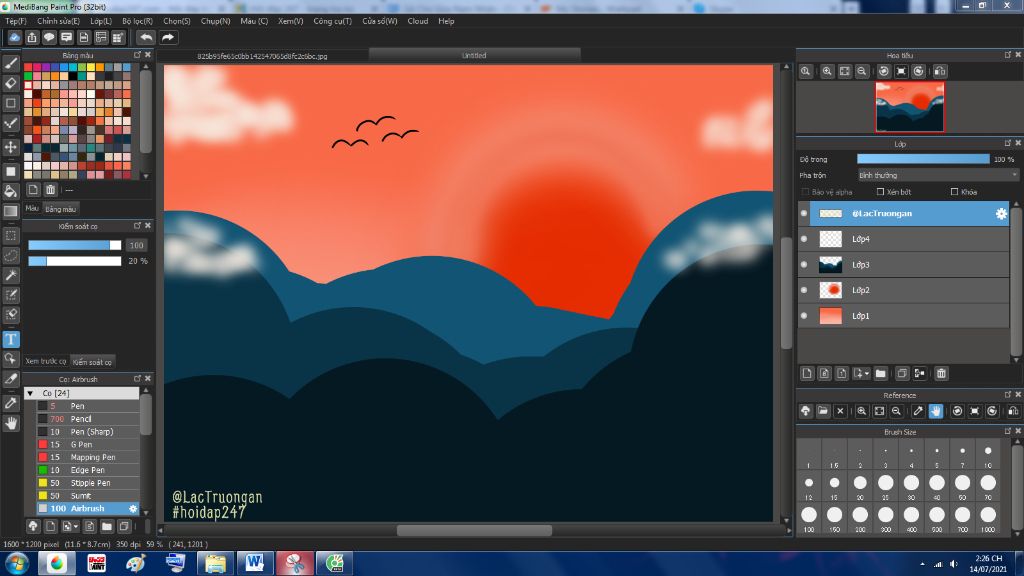Select the Text tool
The height and width of the screenshot is (576, 1024).
[10, 339]
